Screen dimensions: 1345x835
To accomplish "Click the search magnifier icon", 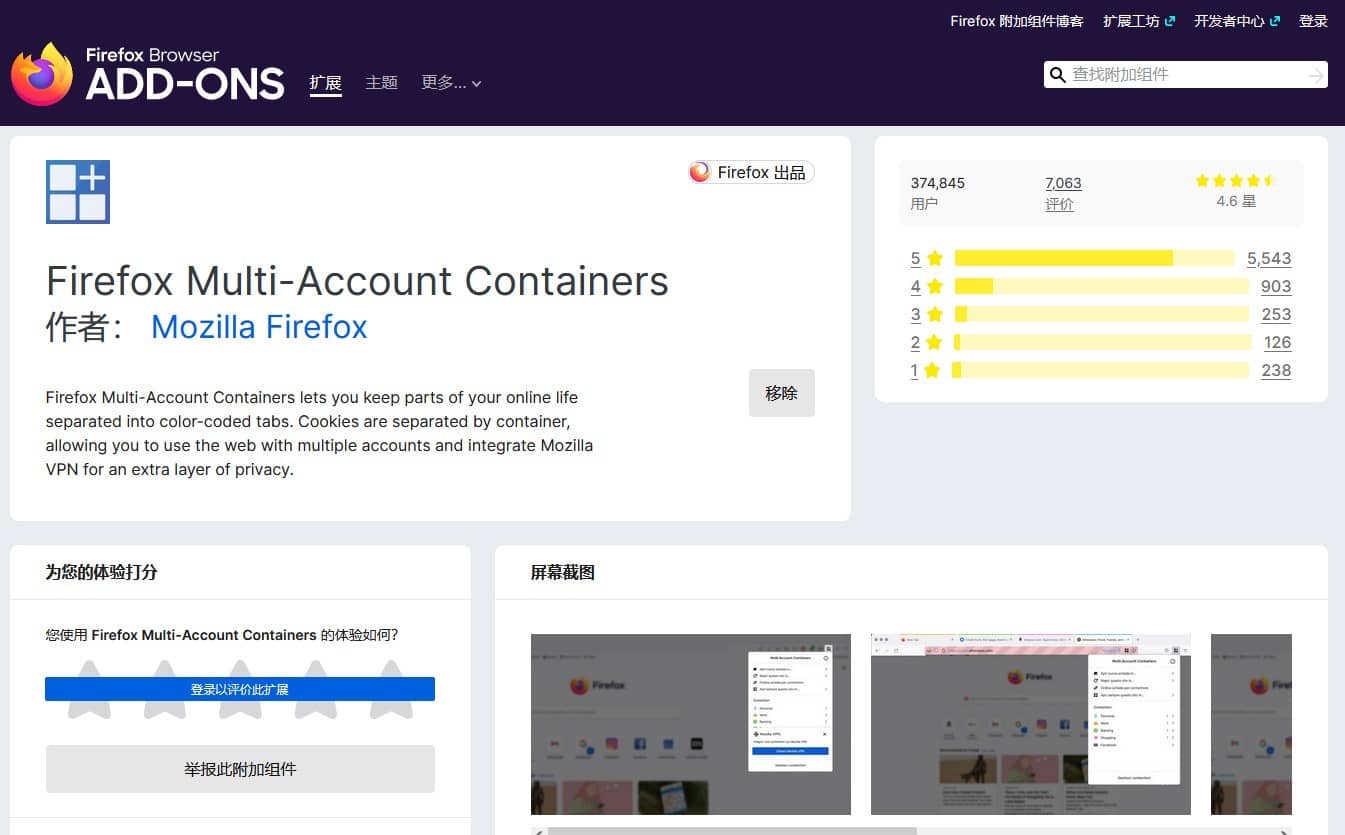I will pos(1057,75).
